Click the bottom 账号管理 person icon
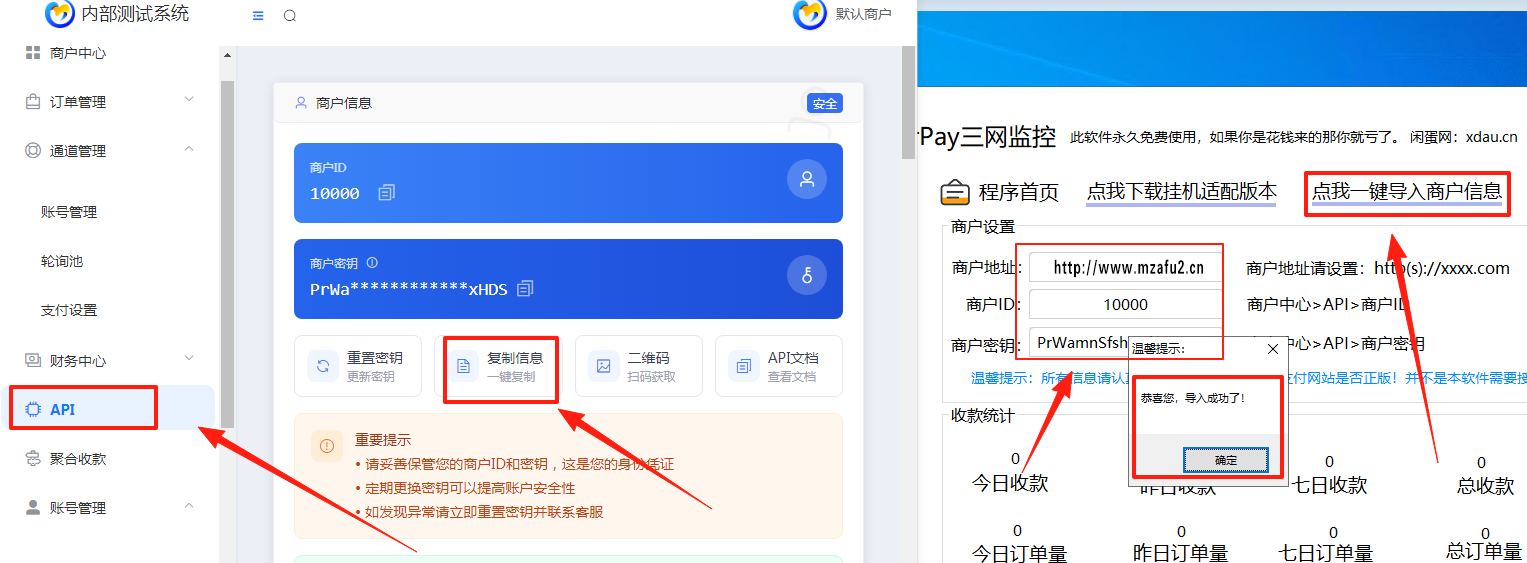The height and width of the screenshot is (563, 1527). click(x=33, y=507)
